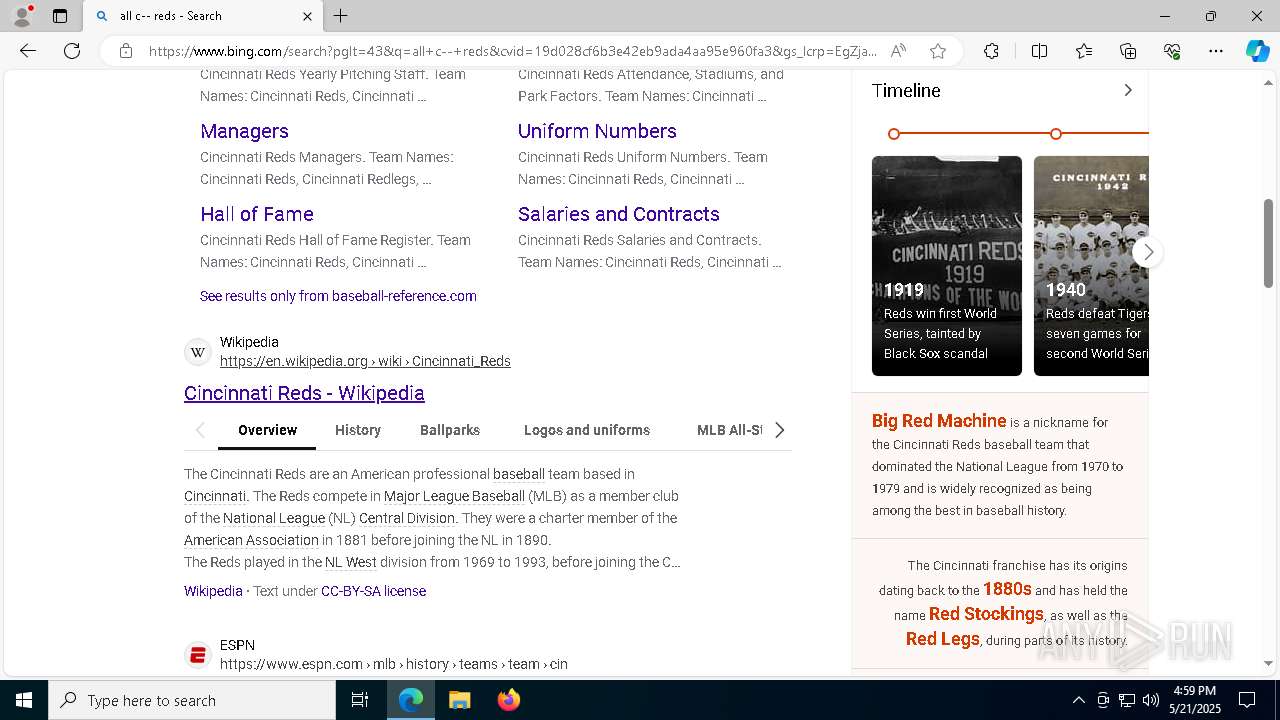Viewport: 1280px width, 720px height.
Task: Open Collections panel
Action: tap(1128, 51)
